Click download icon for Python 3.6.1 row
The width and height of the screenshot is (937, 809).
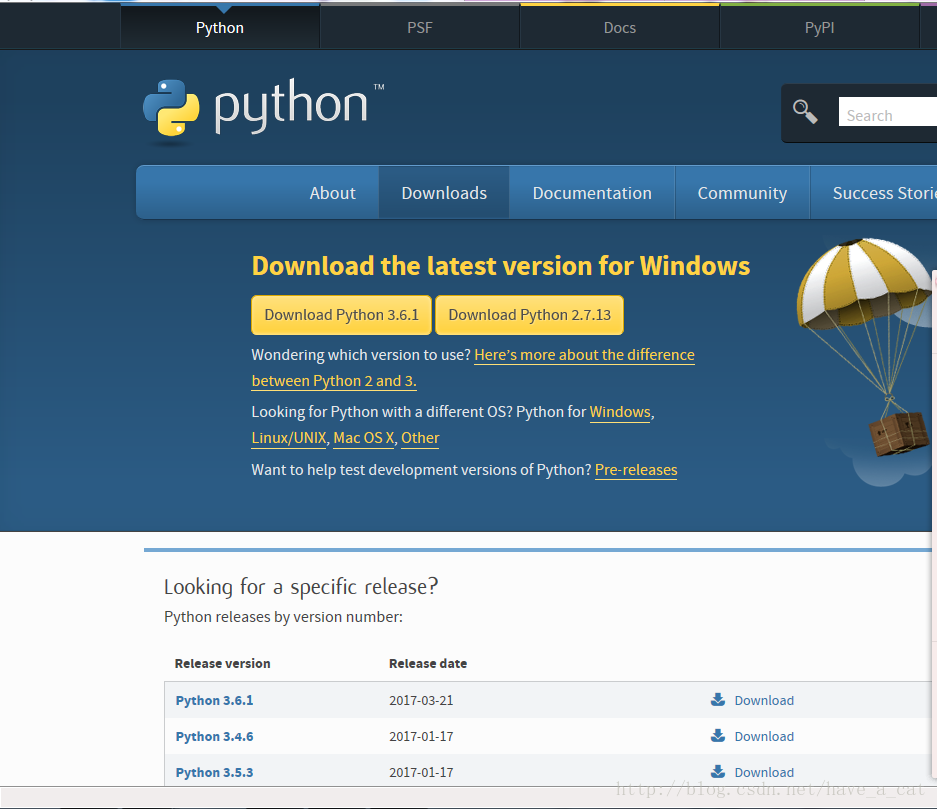718,700
